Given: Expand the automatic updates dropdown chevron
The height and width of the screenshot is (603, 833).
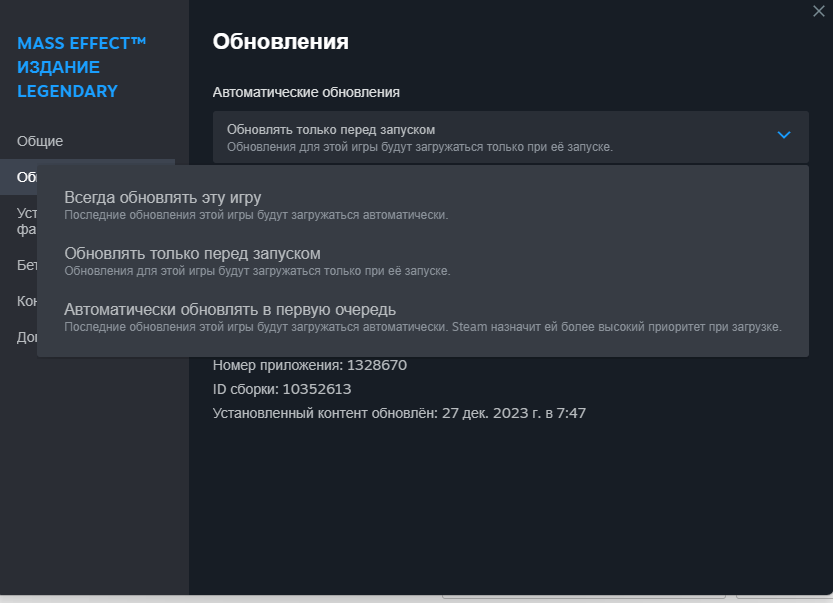Looking at the screenshot, I should tap(784, 135).
